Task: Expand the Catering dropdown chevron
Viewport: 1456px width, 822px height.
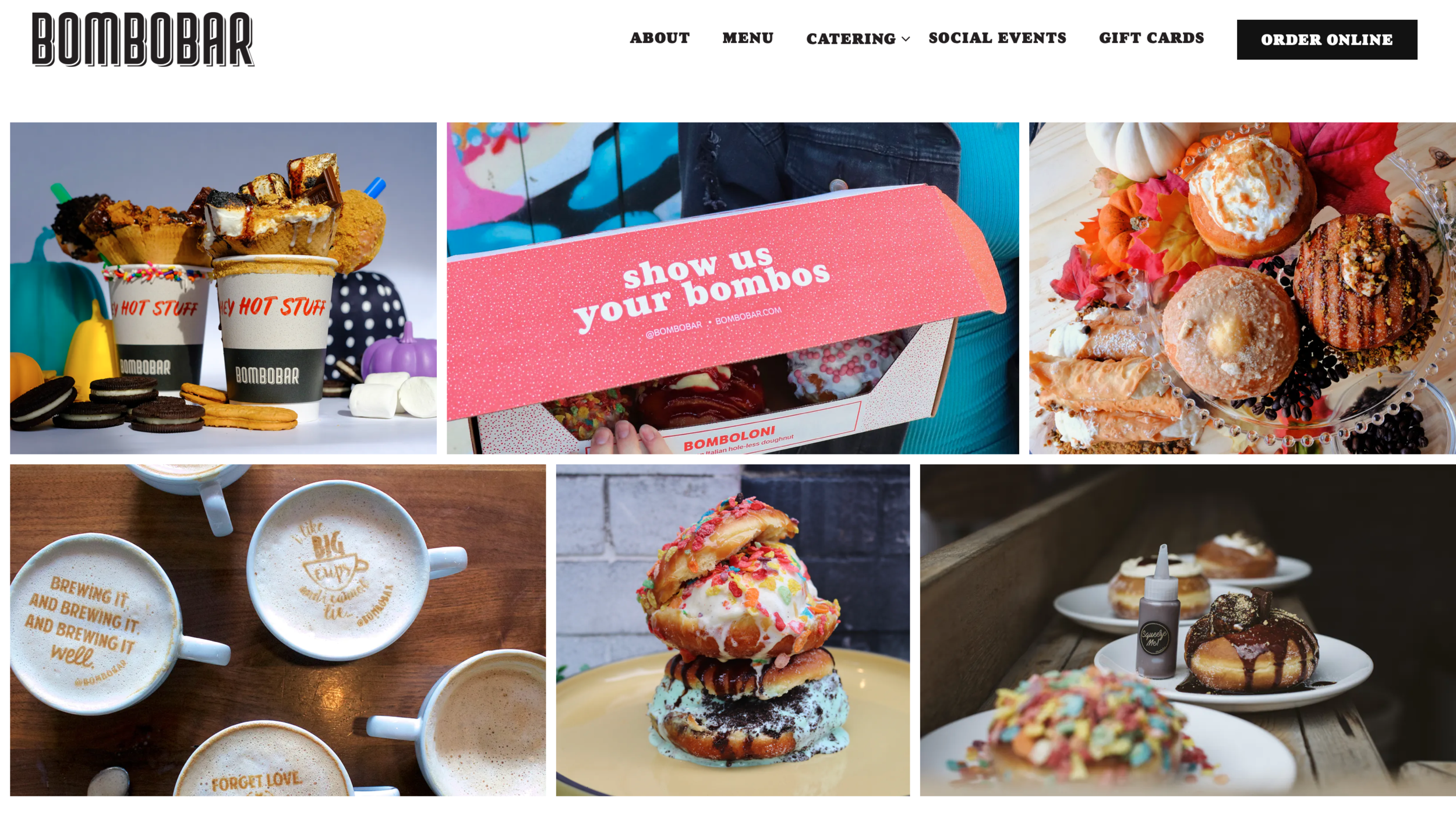Action: 906,39
